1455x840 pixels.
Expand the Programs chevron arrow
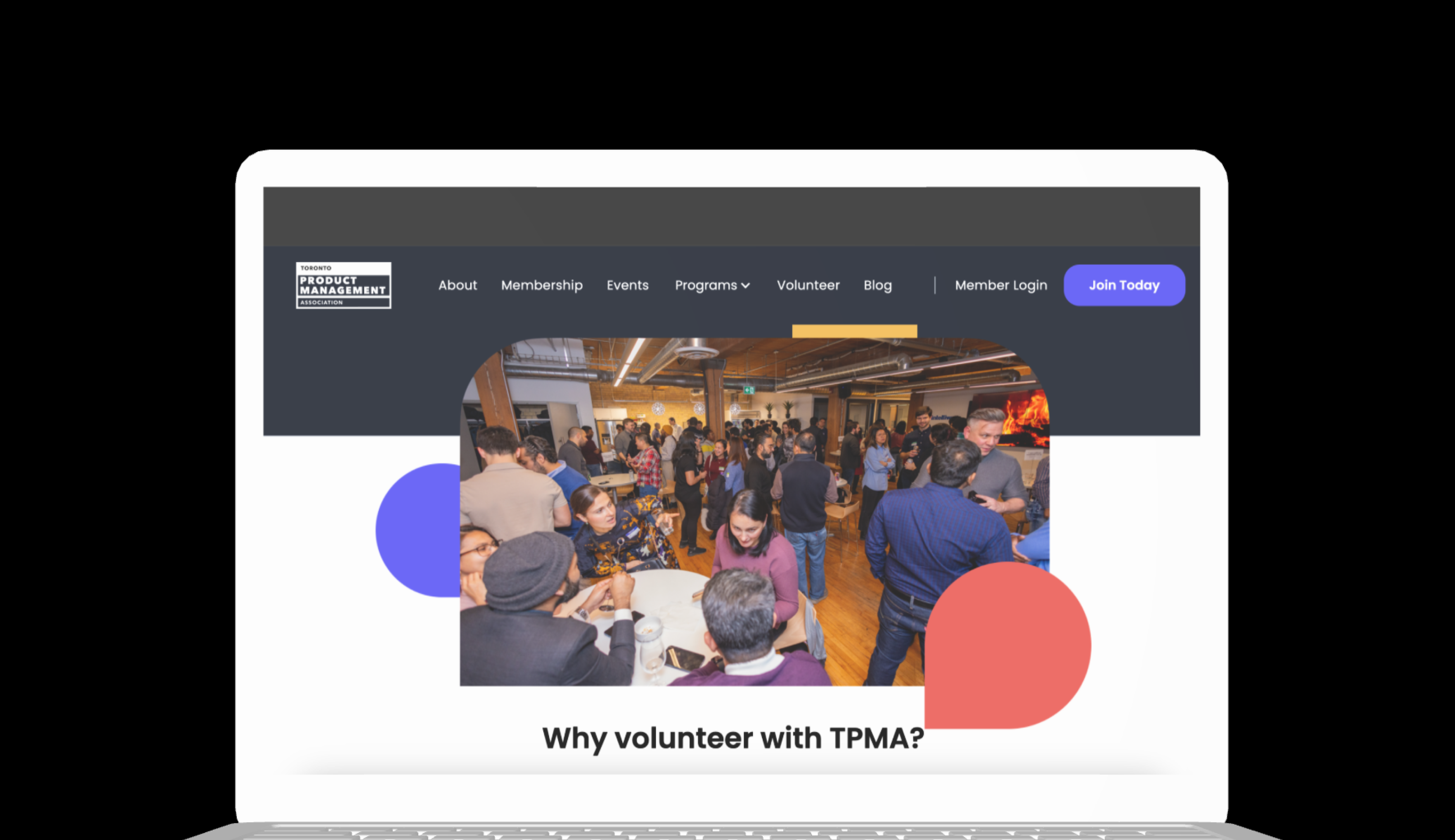745,286
